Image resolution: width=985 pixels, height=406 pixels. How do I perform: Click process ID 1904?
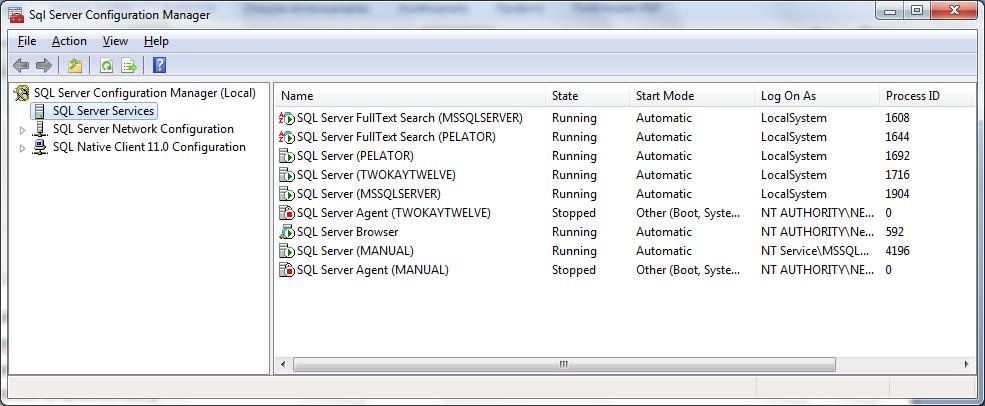tap(898, 194)
